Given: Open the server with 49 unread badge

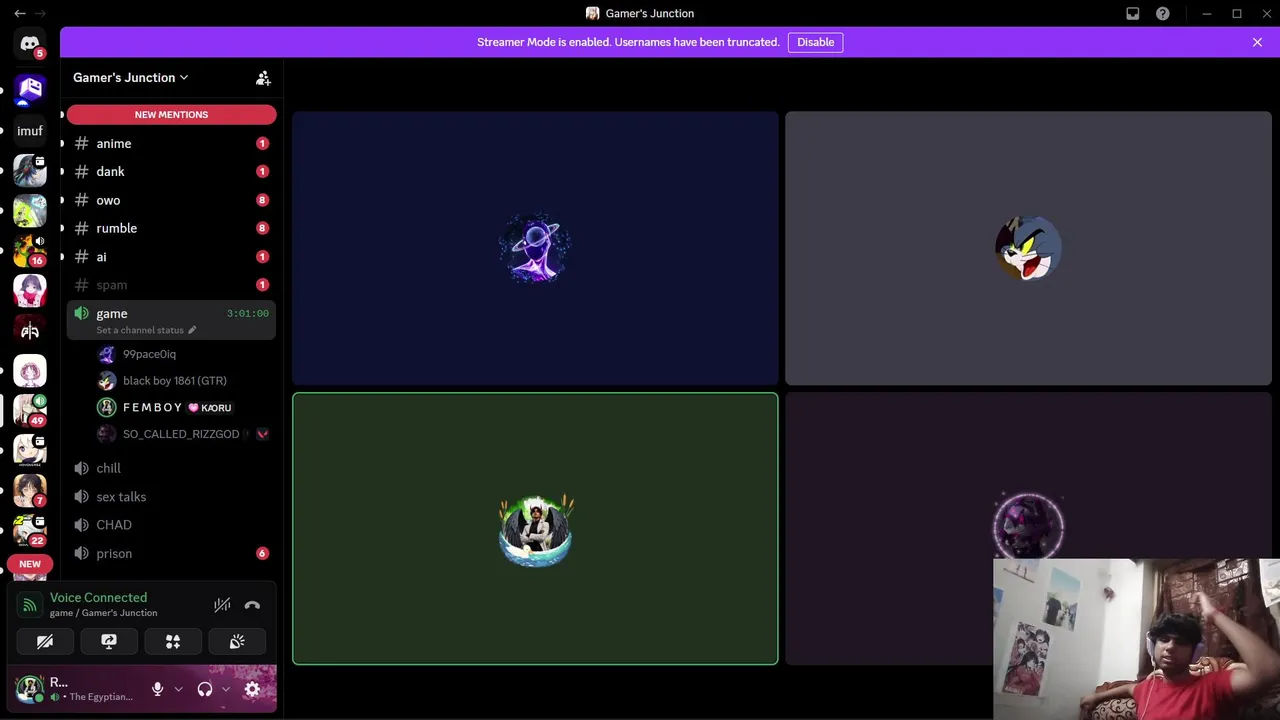Looking at the screenshot, I should 30,410.
